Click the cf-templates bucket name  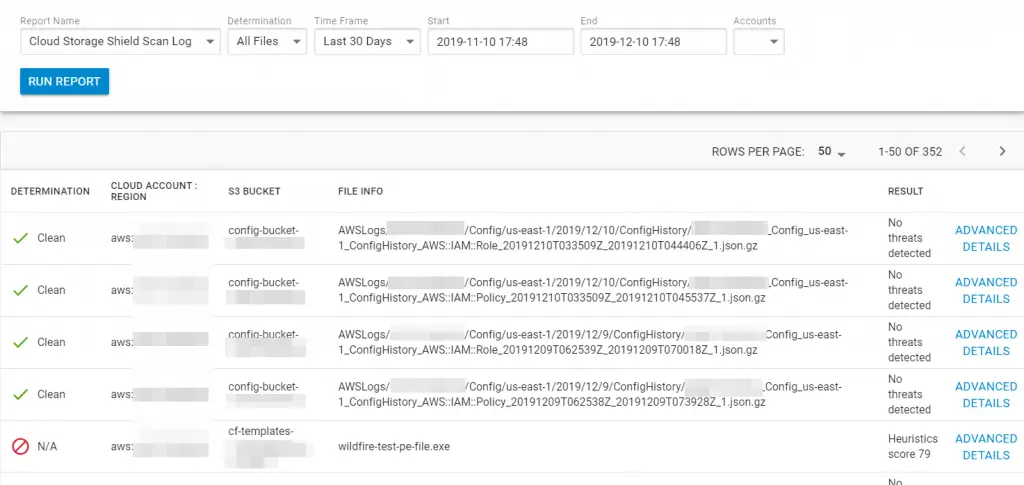tap(261, 431)
